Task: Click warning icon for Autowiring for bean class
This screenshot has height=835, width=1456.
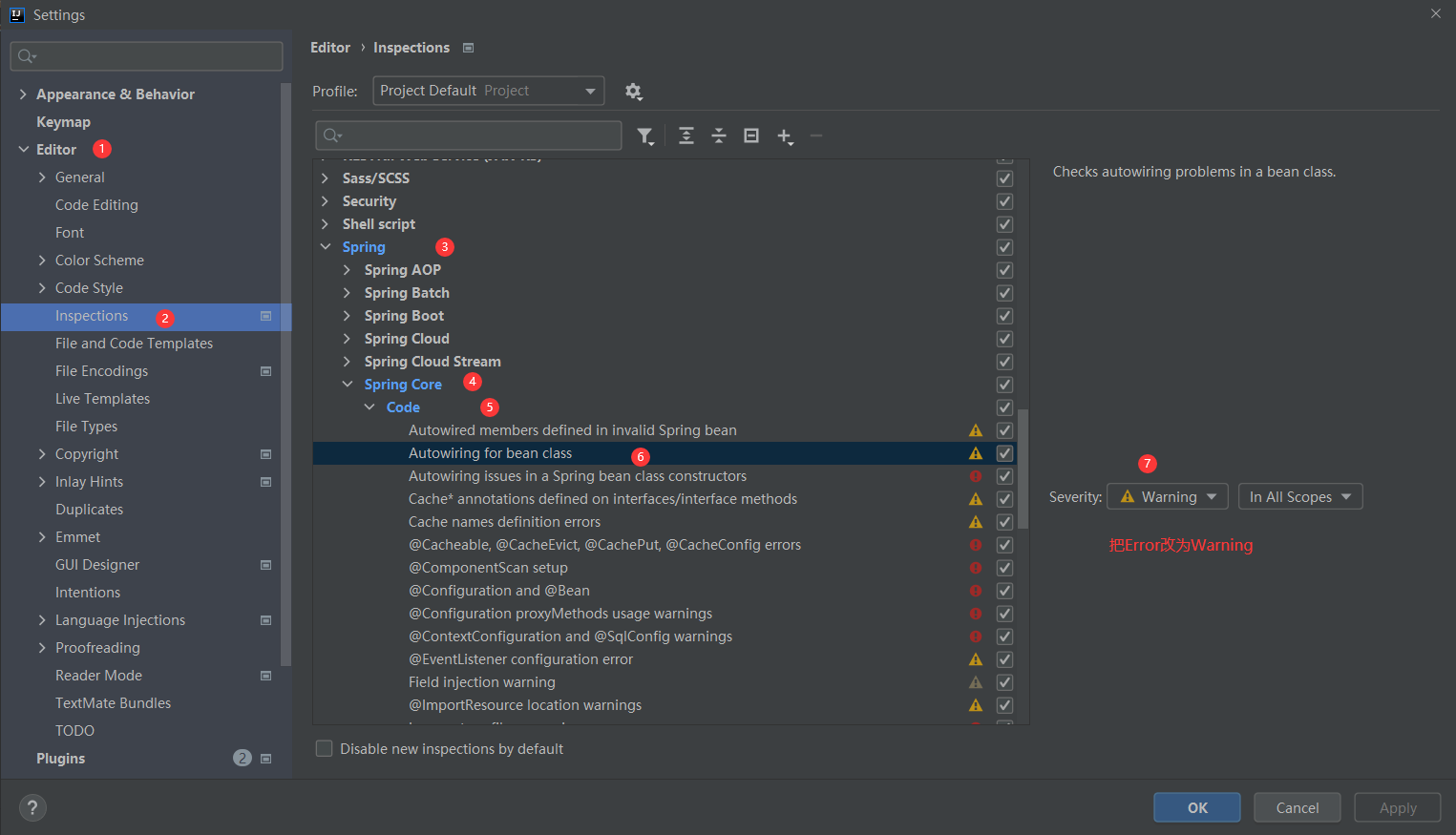Action: coord(976,453)
